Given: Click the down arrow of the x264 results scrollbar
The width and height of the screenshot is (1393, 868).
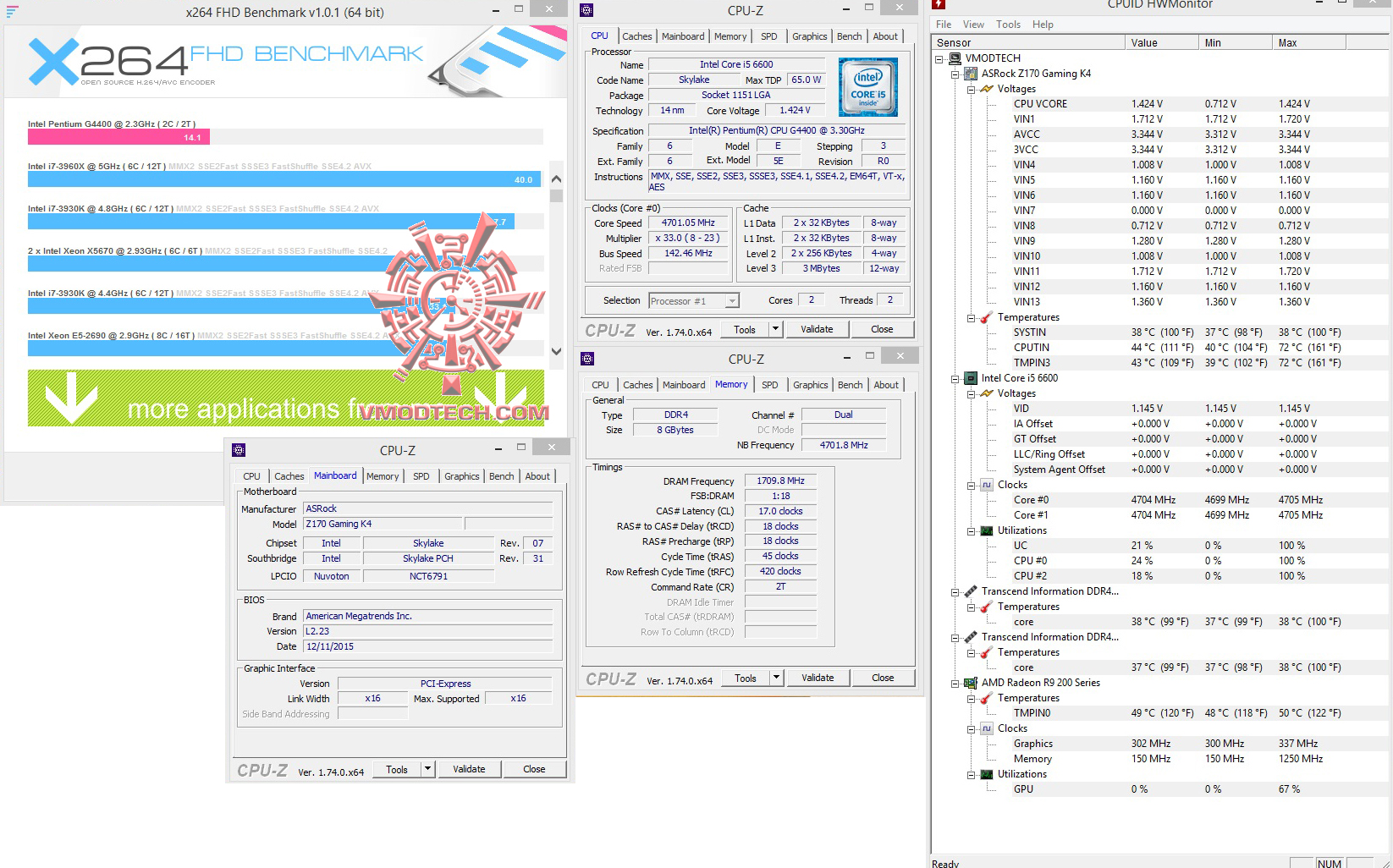Looking at the screenshot, I should pos(556,351).
